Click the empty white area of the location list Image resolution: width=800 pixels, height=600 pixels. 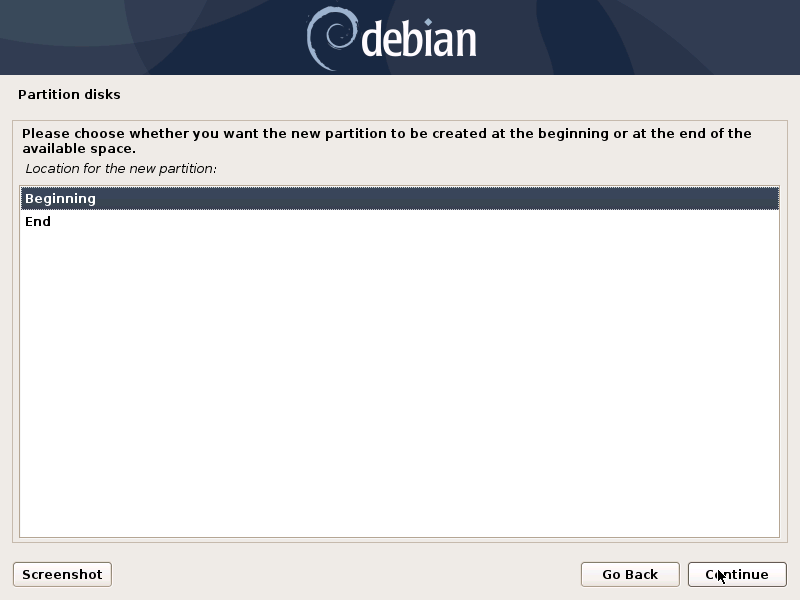pyautogui.click(x=399, y=383)
